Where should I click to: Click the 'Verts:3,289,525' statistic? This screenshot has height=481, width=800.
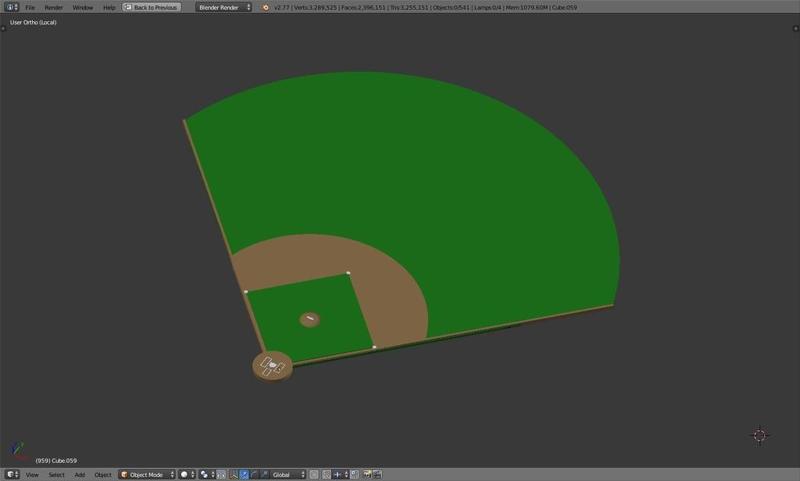315,8
